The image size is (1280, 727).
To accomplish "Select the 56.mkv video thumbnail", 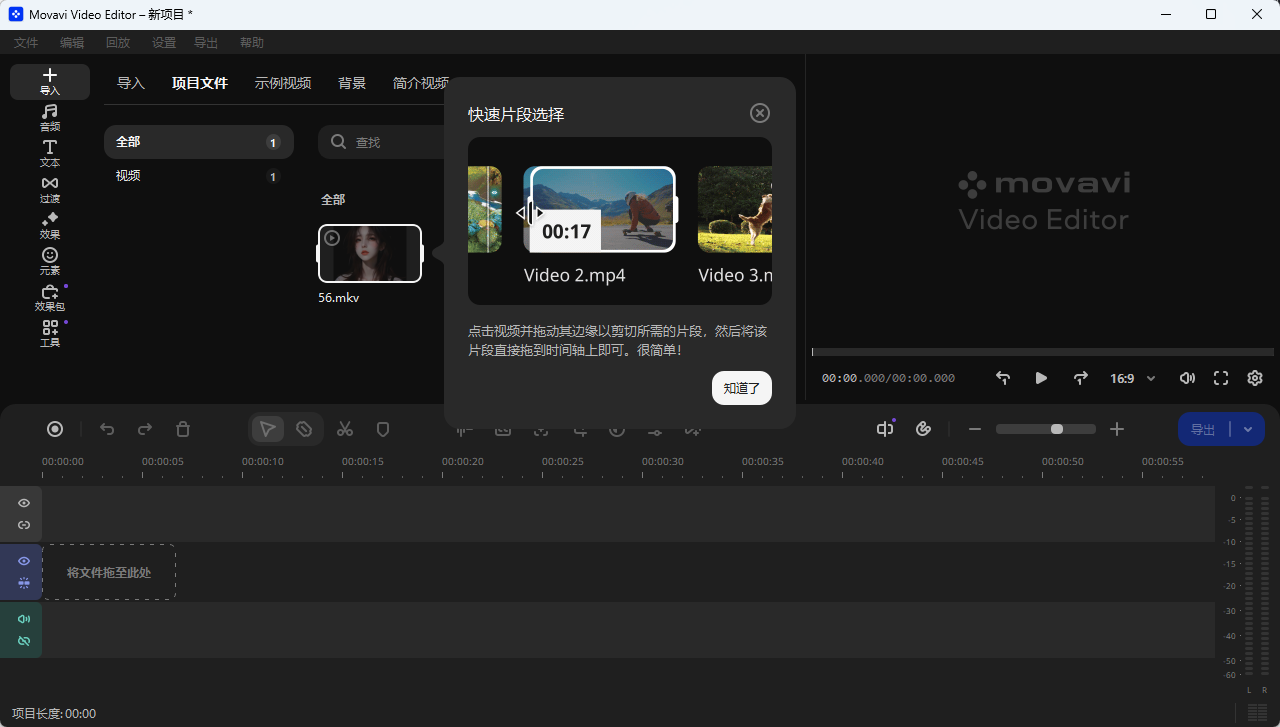I will pos(370,253).
